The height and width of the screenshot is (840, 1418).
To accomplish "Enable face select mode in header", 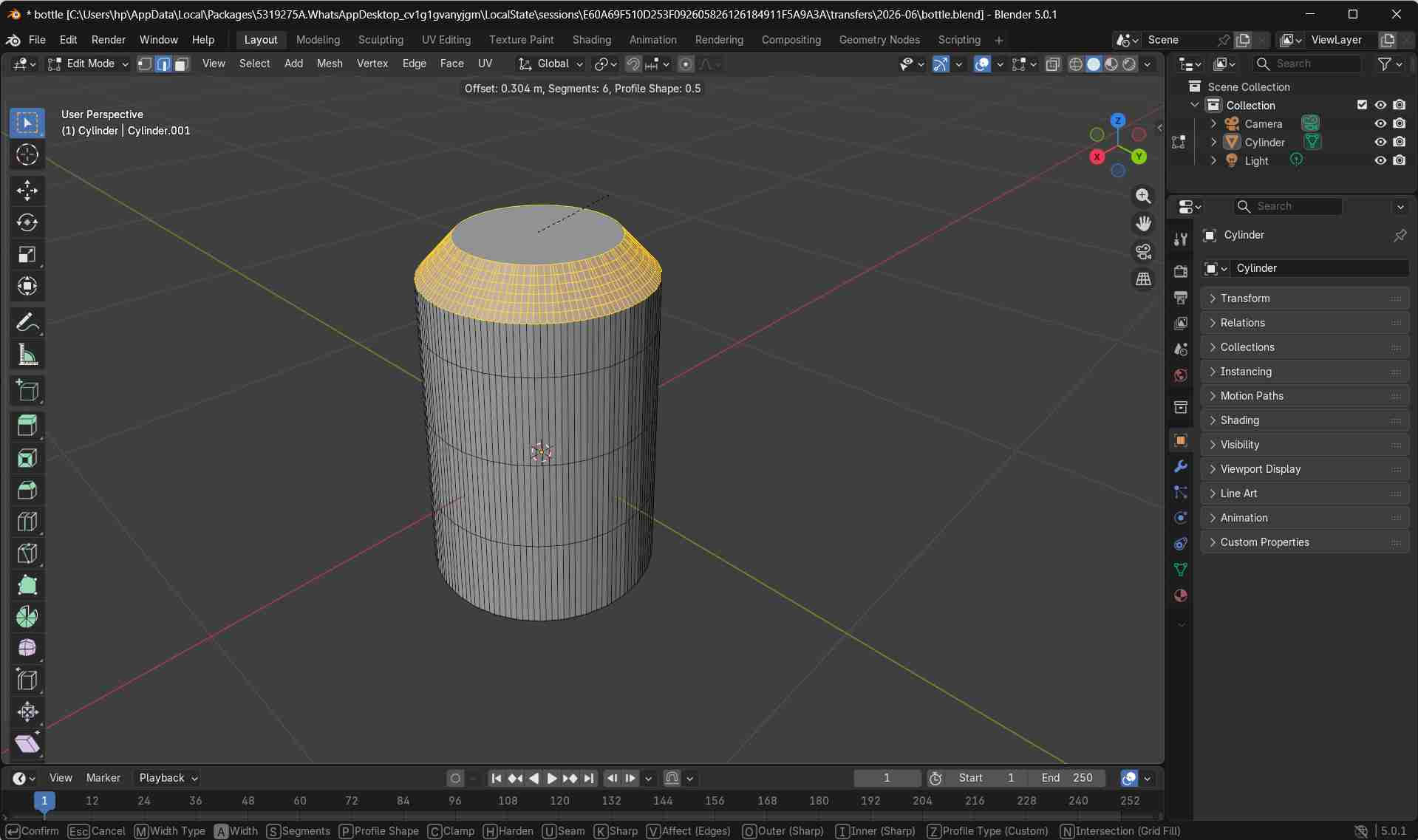I will click(181, 64).
